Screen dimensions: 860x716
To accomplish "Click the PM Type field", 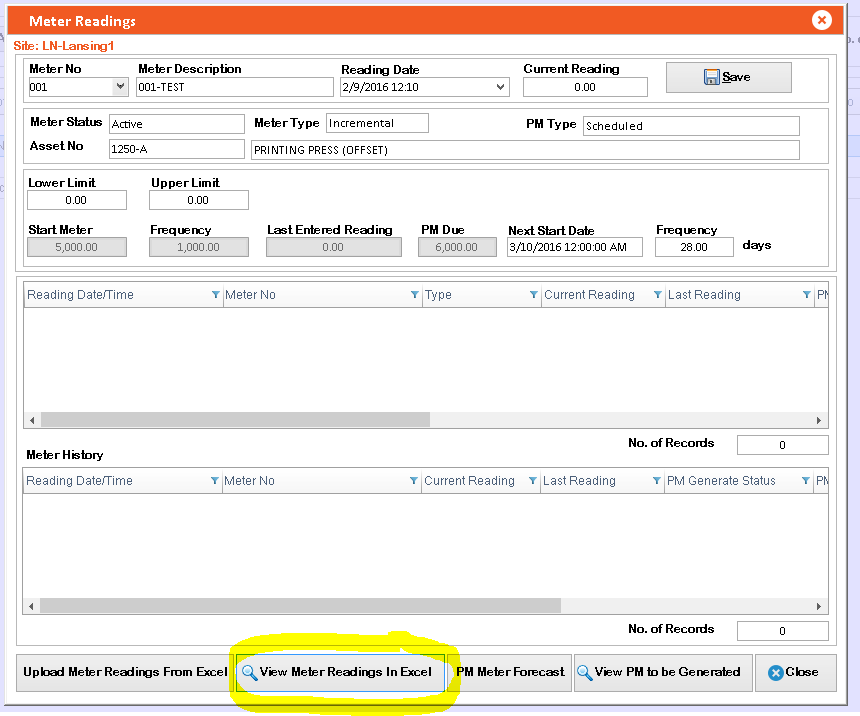I will coord(691,126).
